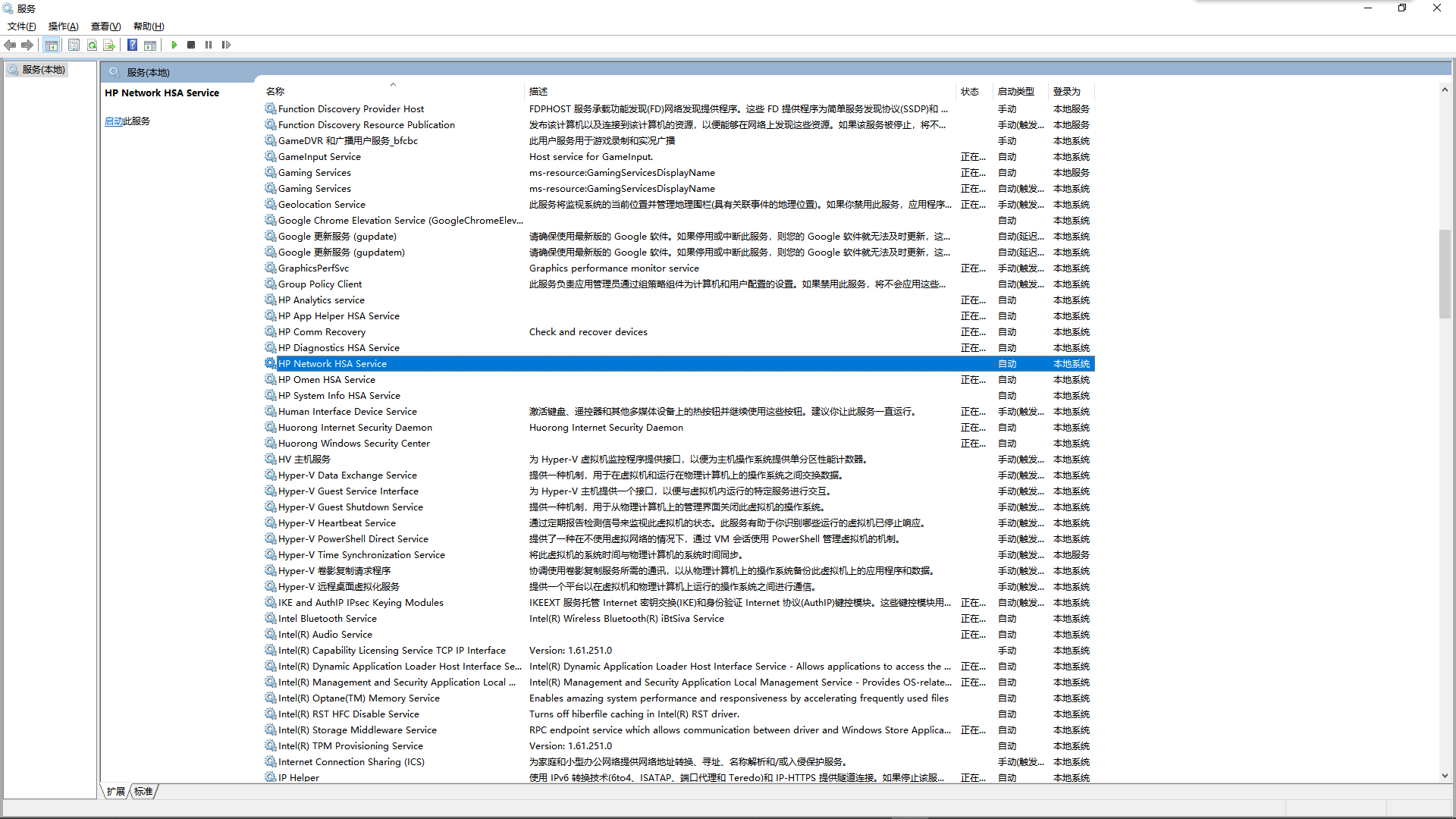1456x819 pixels.
Task: Click the Export List toolbar icon
Action: tap(109, 45)
